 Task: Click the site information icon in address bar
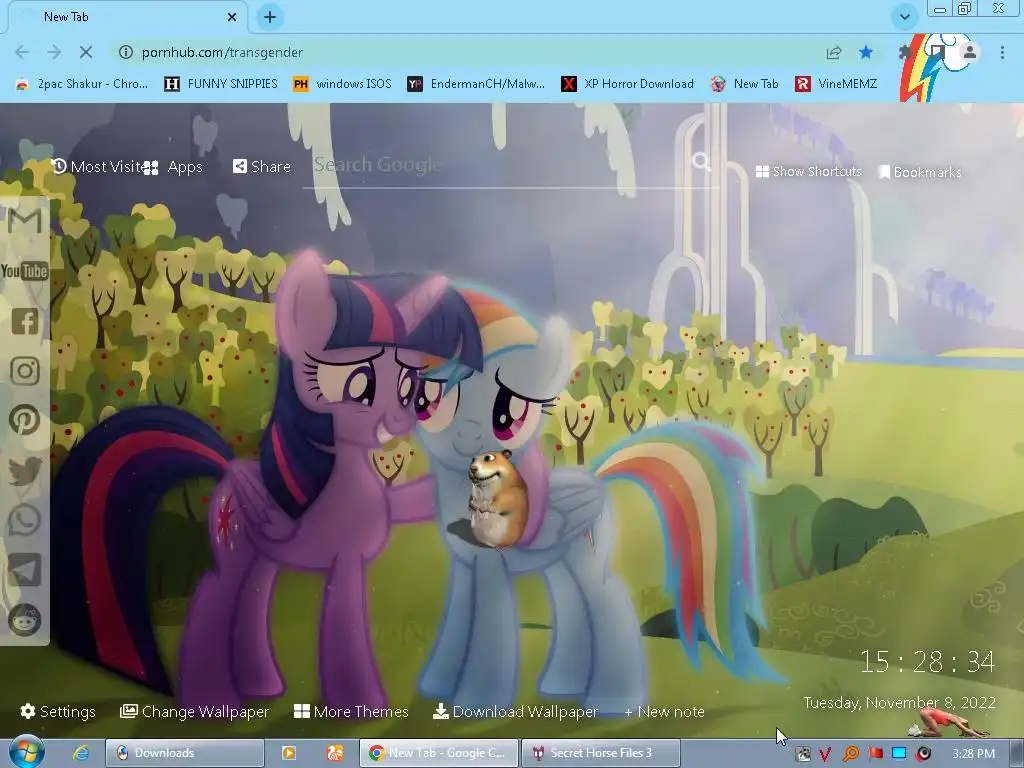click(x=125, y=52)
